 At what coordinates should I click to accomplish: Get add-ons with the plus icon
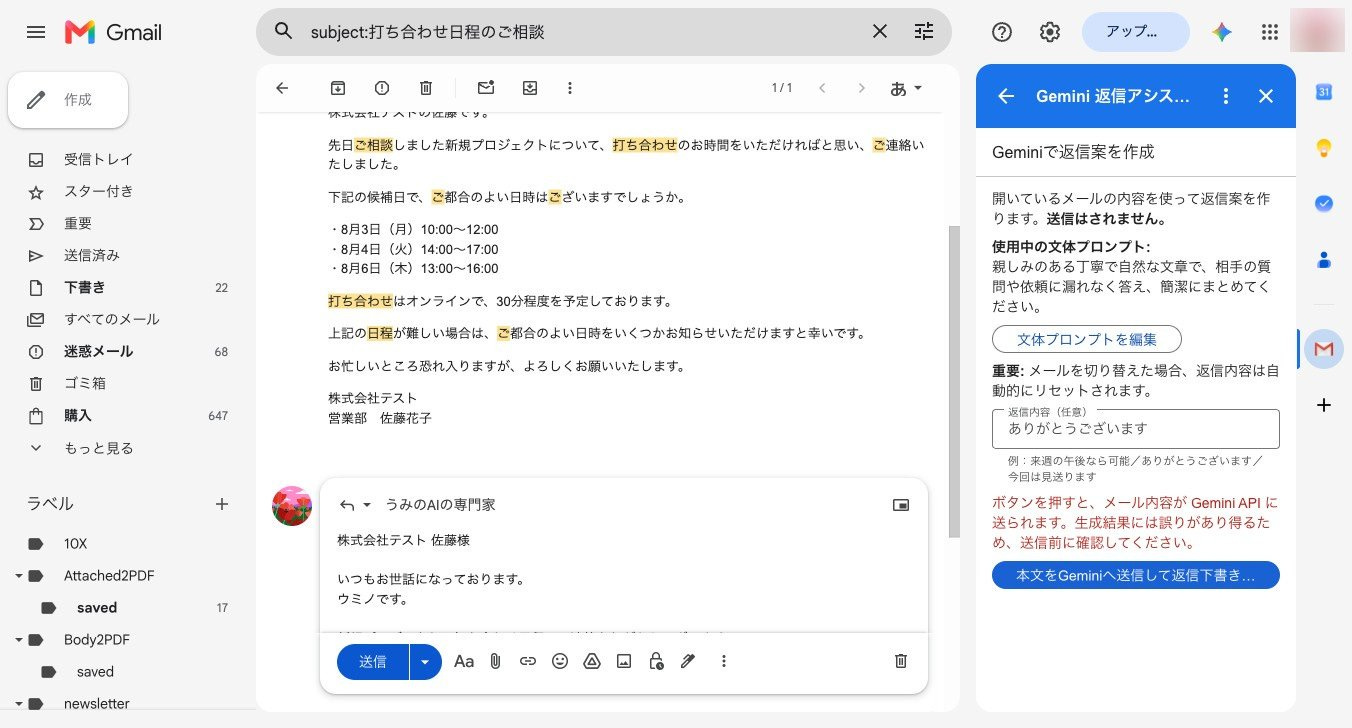point(1324,405)
